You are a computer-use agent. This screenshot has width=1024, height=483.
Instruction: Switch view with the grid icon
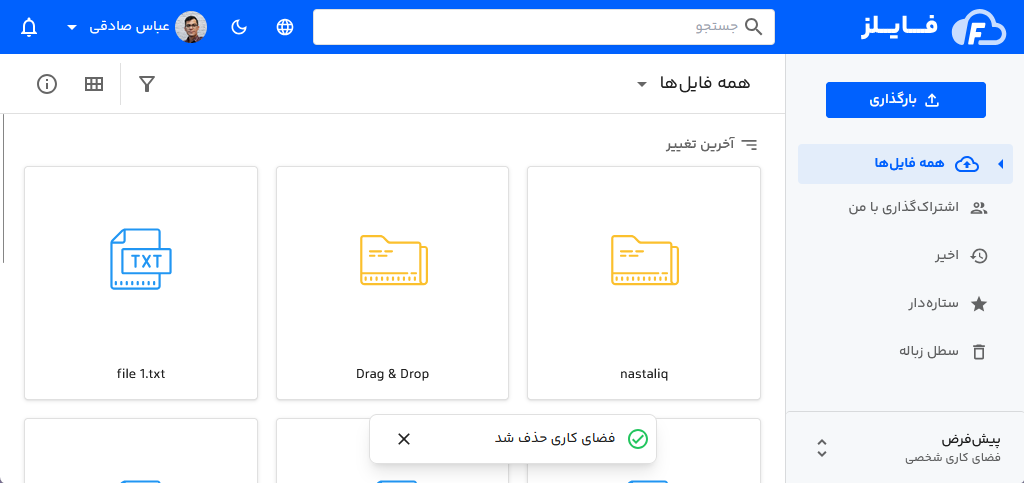pyautogui.click(x=94, y=84)
